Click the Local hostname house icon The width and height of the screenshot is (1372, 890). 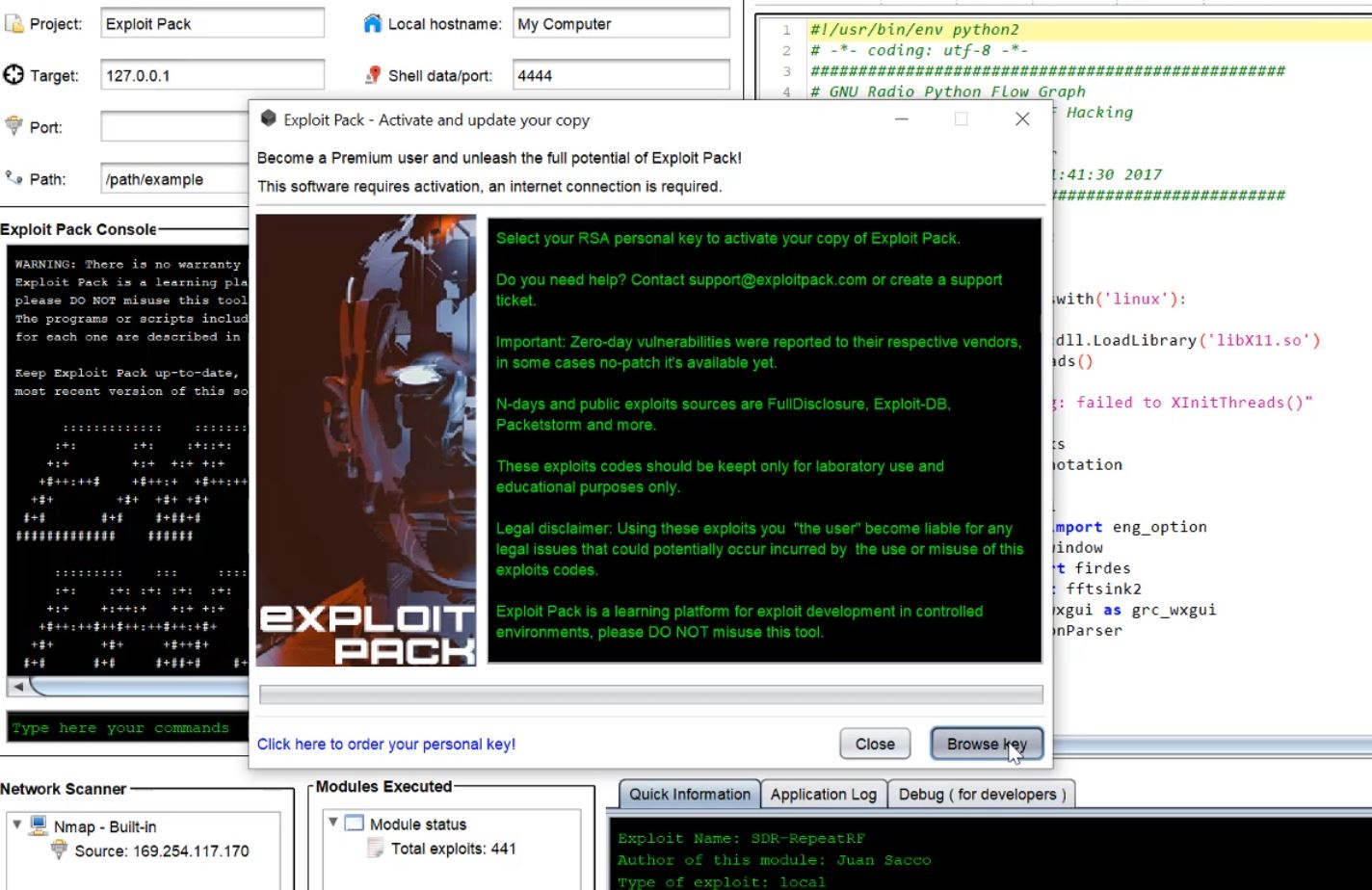click(x=373, y=23)
